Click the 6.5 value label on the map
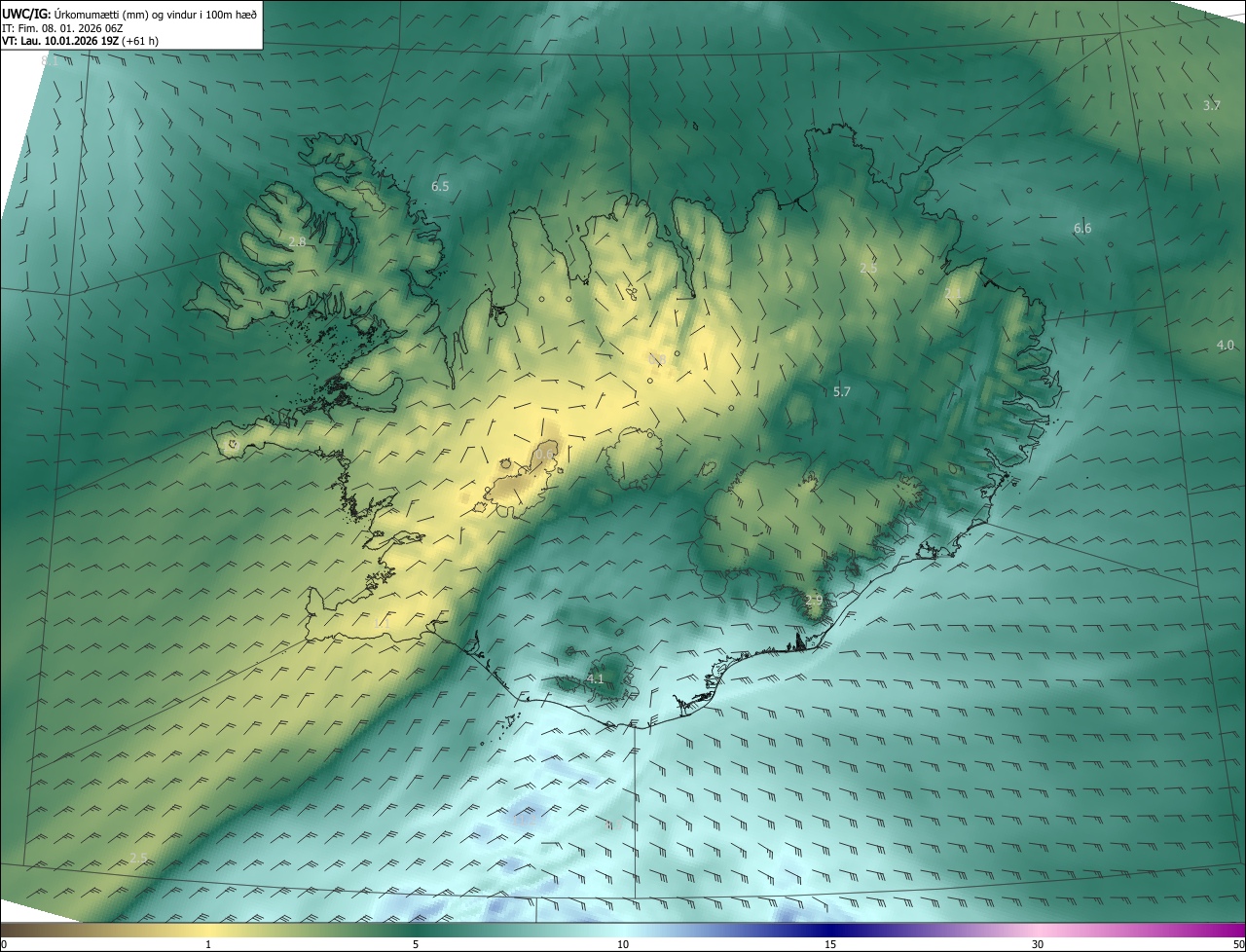The width and height of the screenshot is (1246, 952). coord(440,186)
